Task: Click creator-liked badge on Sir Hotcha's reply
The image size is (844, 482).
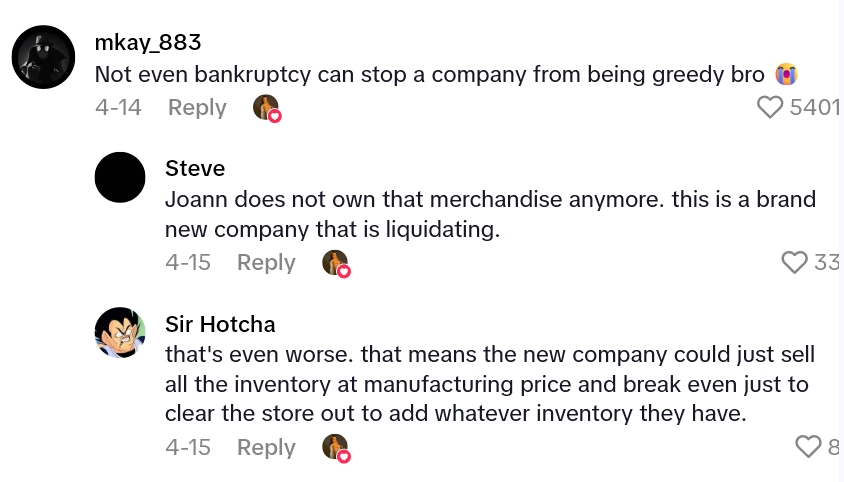Action: 336,447
